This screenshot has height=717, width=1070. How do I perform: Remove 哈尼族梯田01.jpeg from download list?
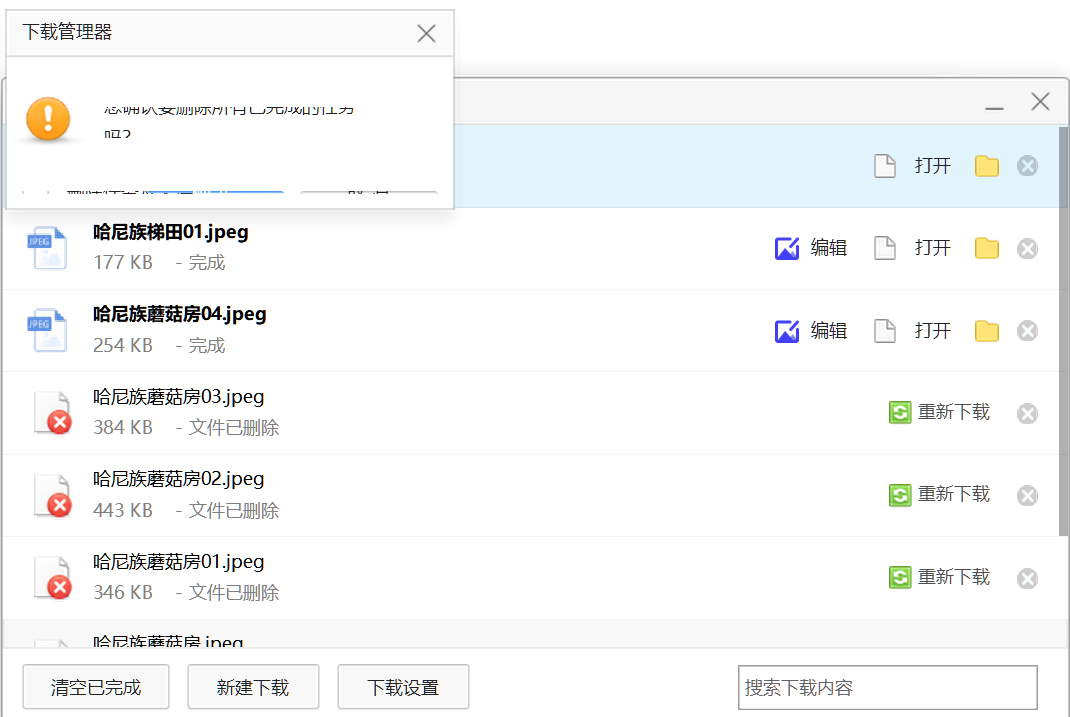[x=1027, y=249]
